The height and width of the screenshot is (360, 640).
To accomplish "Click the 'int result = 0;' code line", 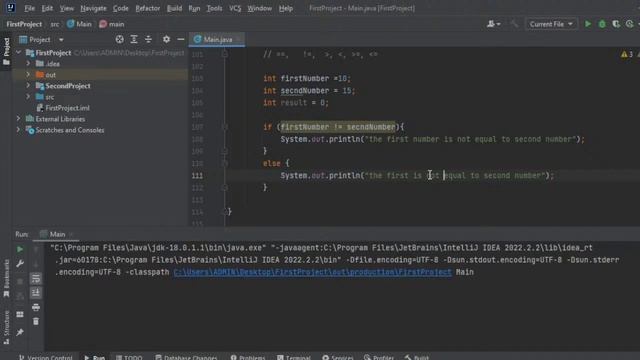I will (296, 103).
